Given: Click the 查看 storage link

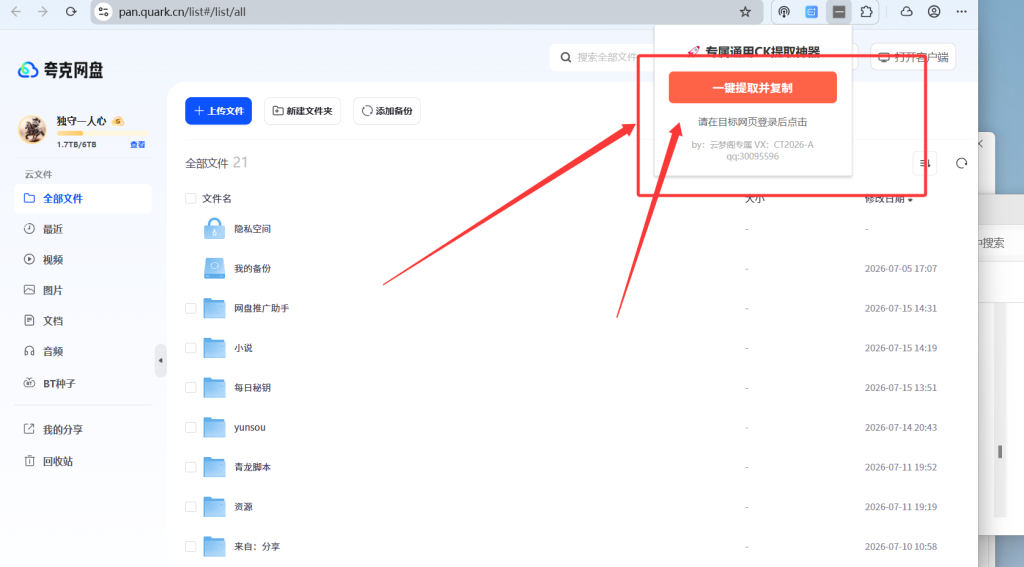Looking at the screenshot, I should pos(137,145).
